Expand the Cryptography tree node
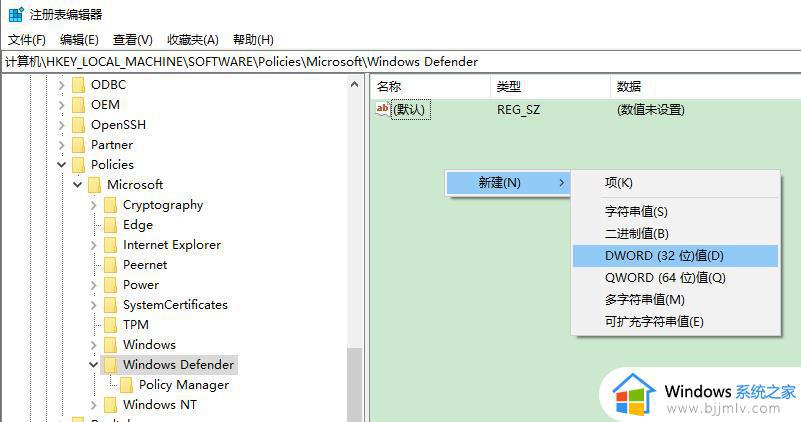Viewport: 801px width, 422px height. coord(93,205)
